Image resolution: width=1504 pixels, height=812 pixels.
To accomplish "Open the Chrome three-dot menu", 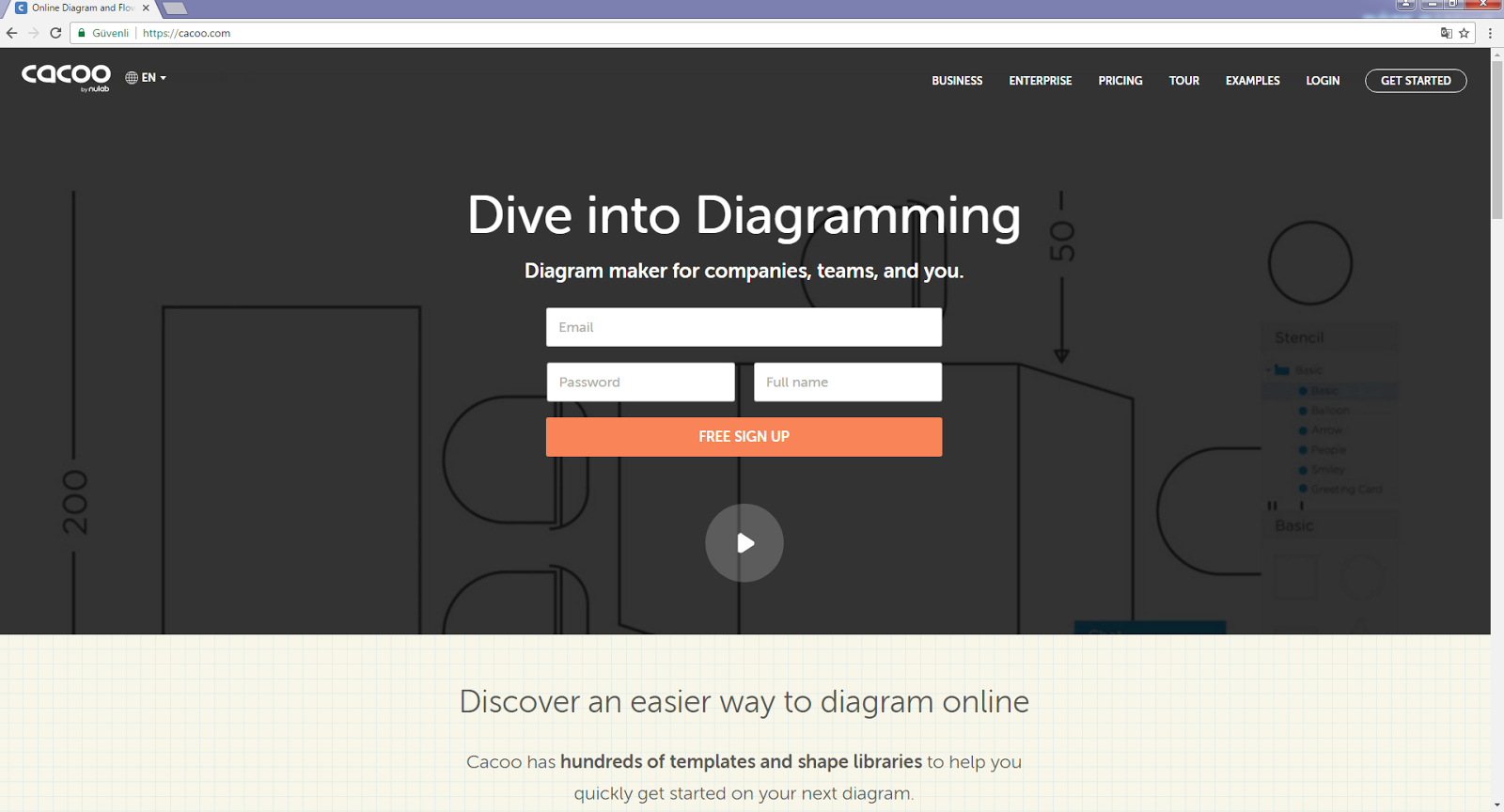I will 1490,33.
